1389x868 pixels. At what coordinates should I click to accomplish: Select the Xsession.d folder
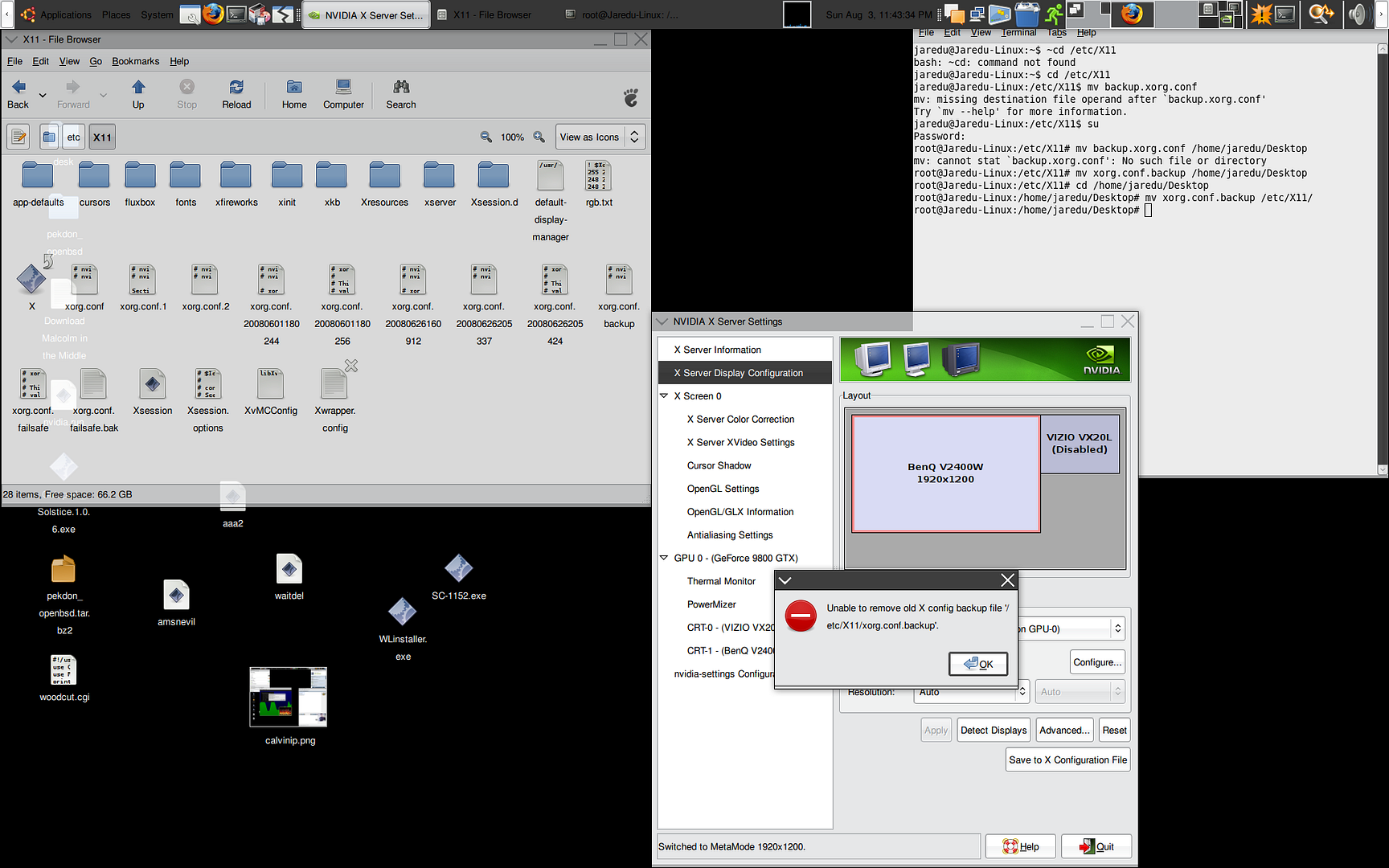pos(494,183)
